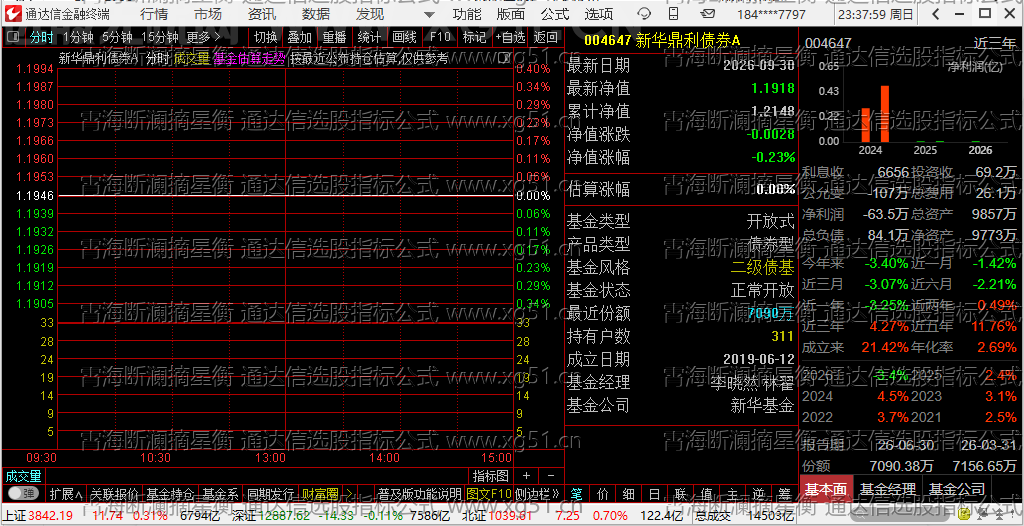
Task: Open the 行情 menu
Action: click(153, 14)
